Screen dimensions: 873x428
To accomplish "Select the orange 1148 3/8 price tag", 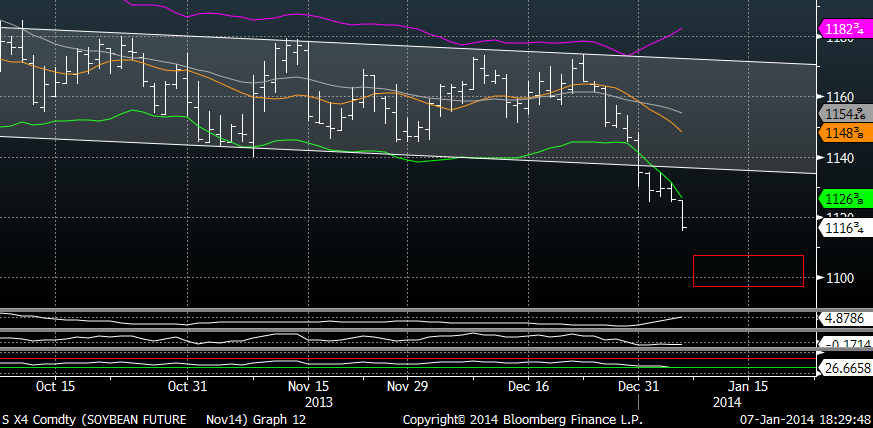I will [846, 133].
